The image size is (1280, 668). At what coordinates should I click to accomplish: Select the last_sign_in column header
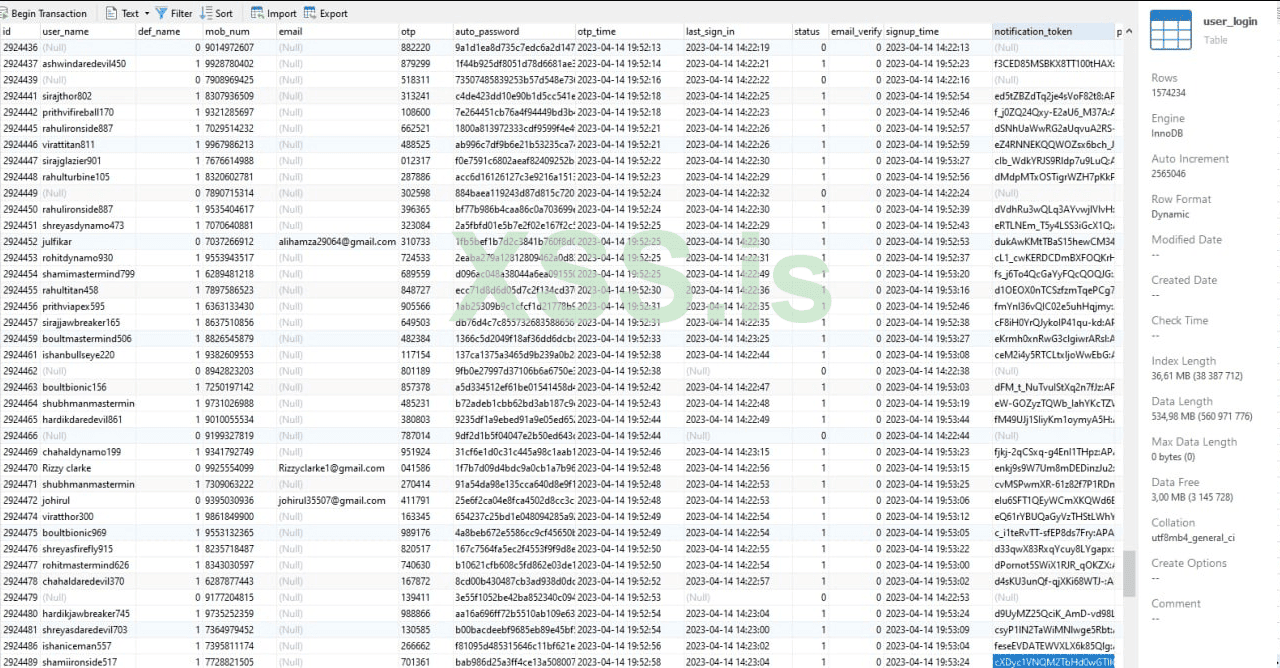click(737, 31)
